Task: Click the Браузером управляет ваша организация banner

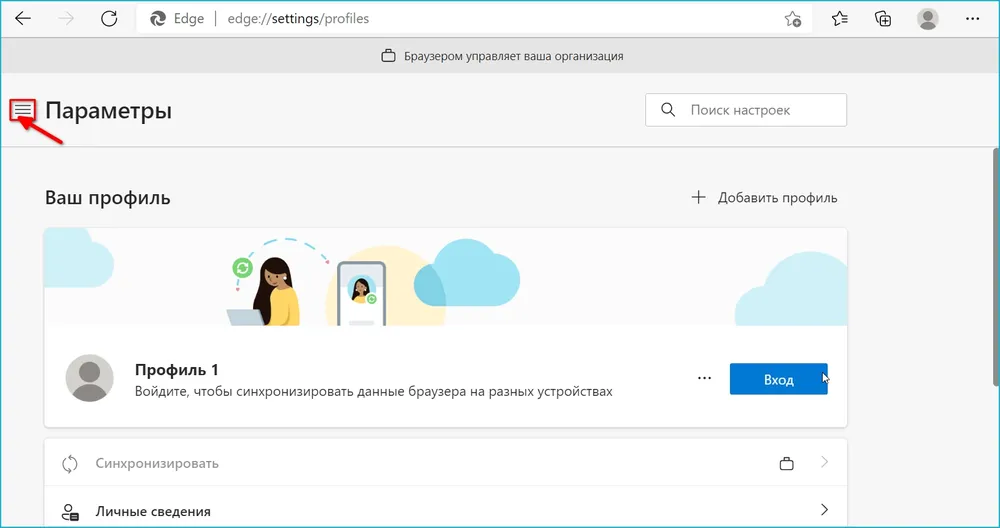Action: (503, 57)
